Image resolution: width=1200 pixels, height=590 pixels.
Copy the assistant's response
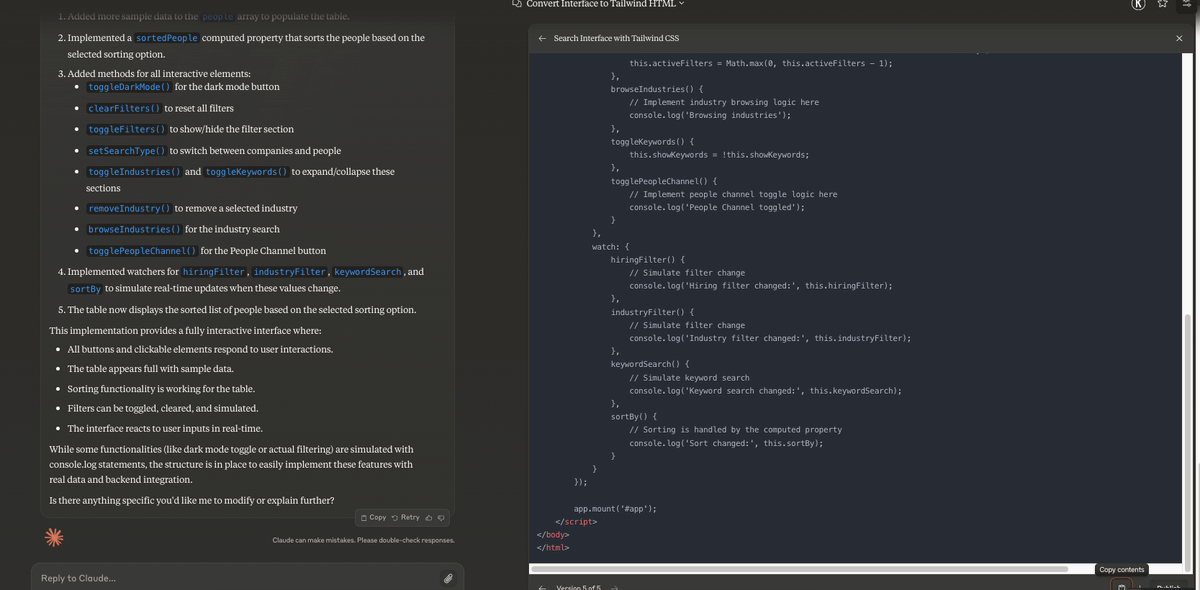(x=374, y=517)
